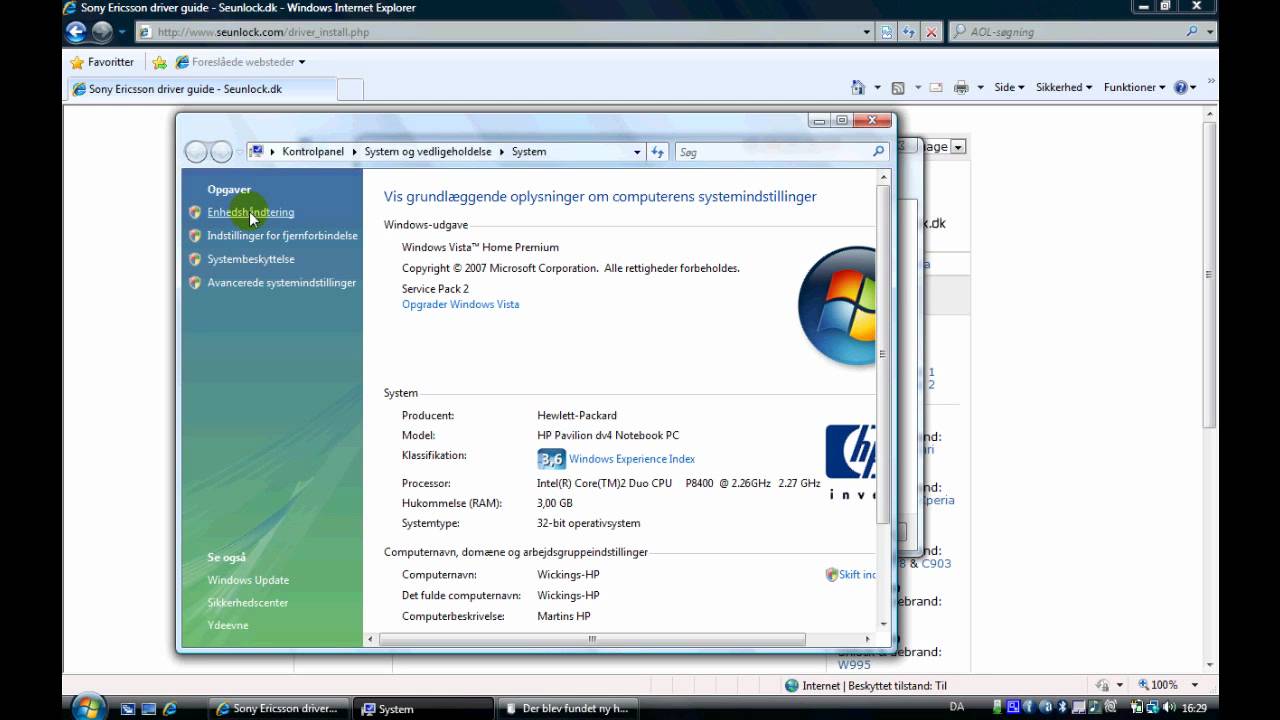
Task: Open Sikkerhedscenter link
Action: pyautogui.click(x=248, y=603)
